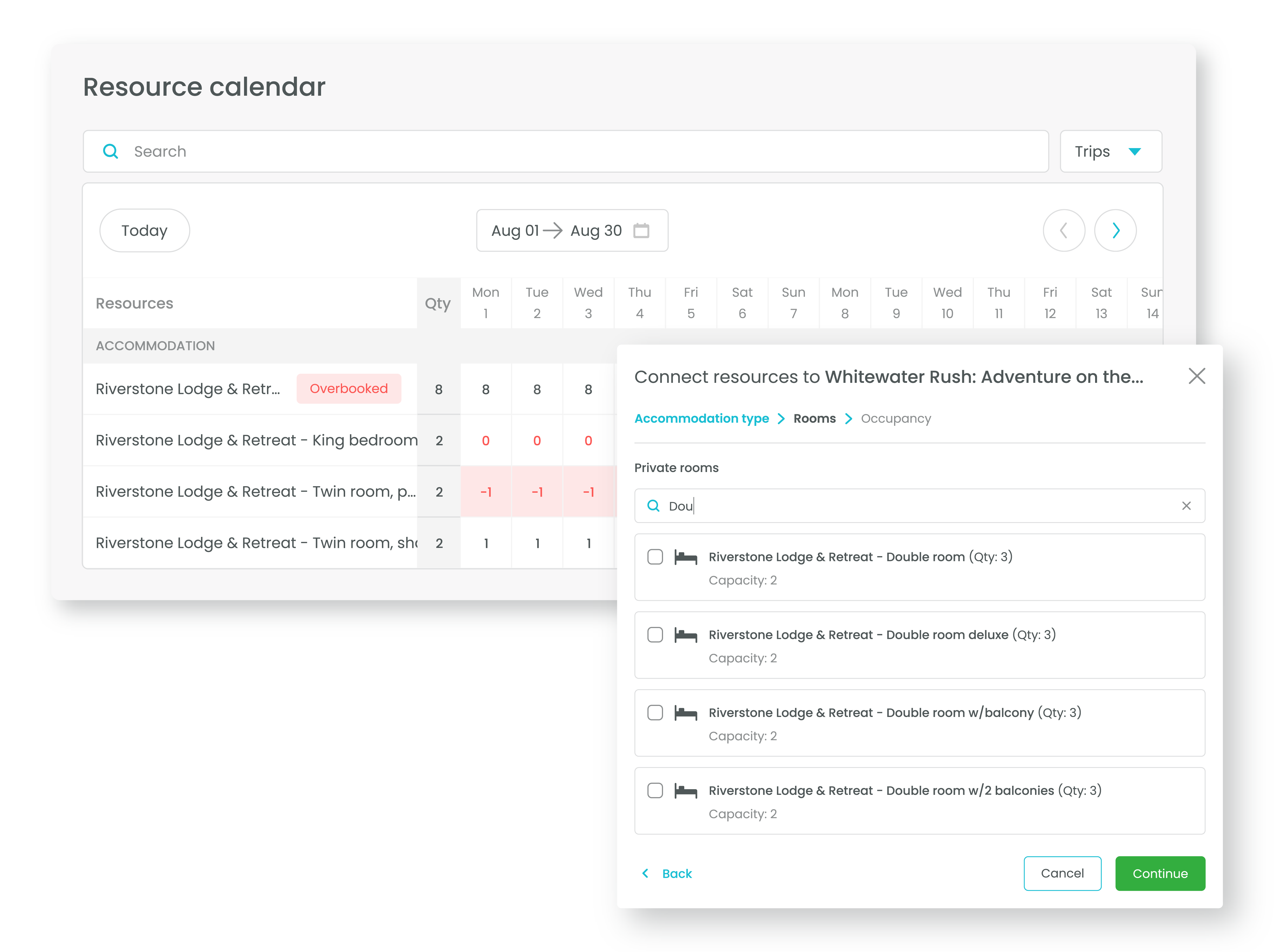Open the Trips dropdown

point(1110,151)
